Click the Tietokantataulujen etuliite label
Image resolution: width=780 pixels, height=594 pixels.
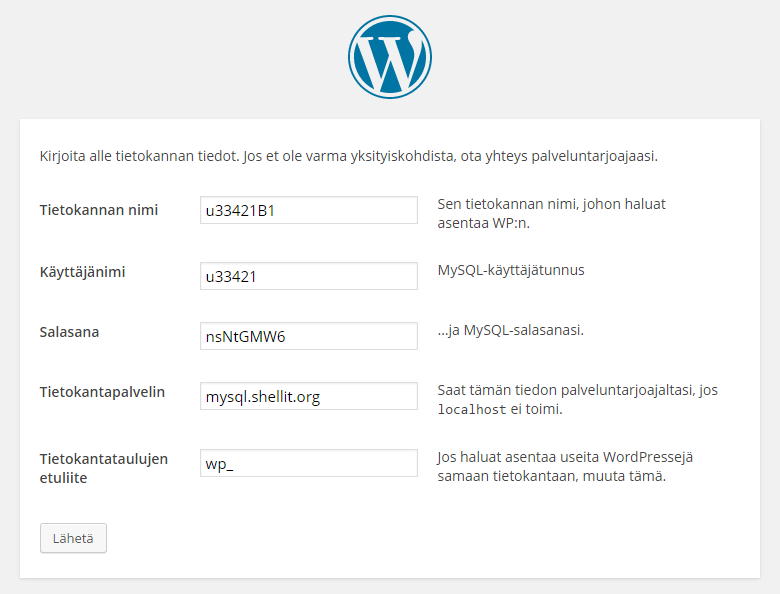103,468
